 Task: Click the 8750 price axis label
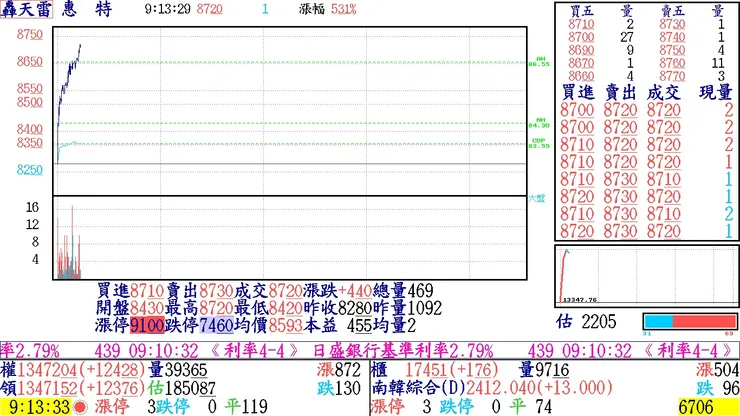30,34
